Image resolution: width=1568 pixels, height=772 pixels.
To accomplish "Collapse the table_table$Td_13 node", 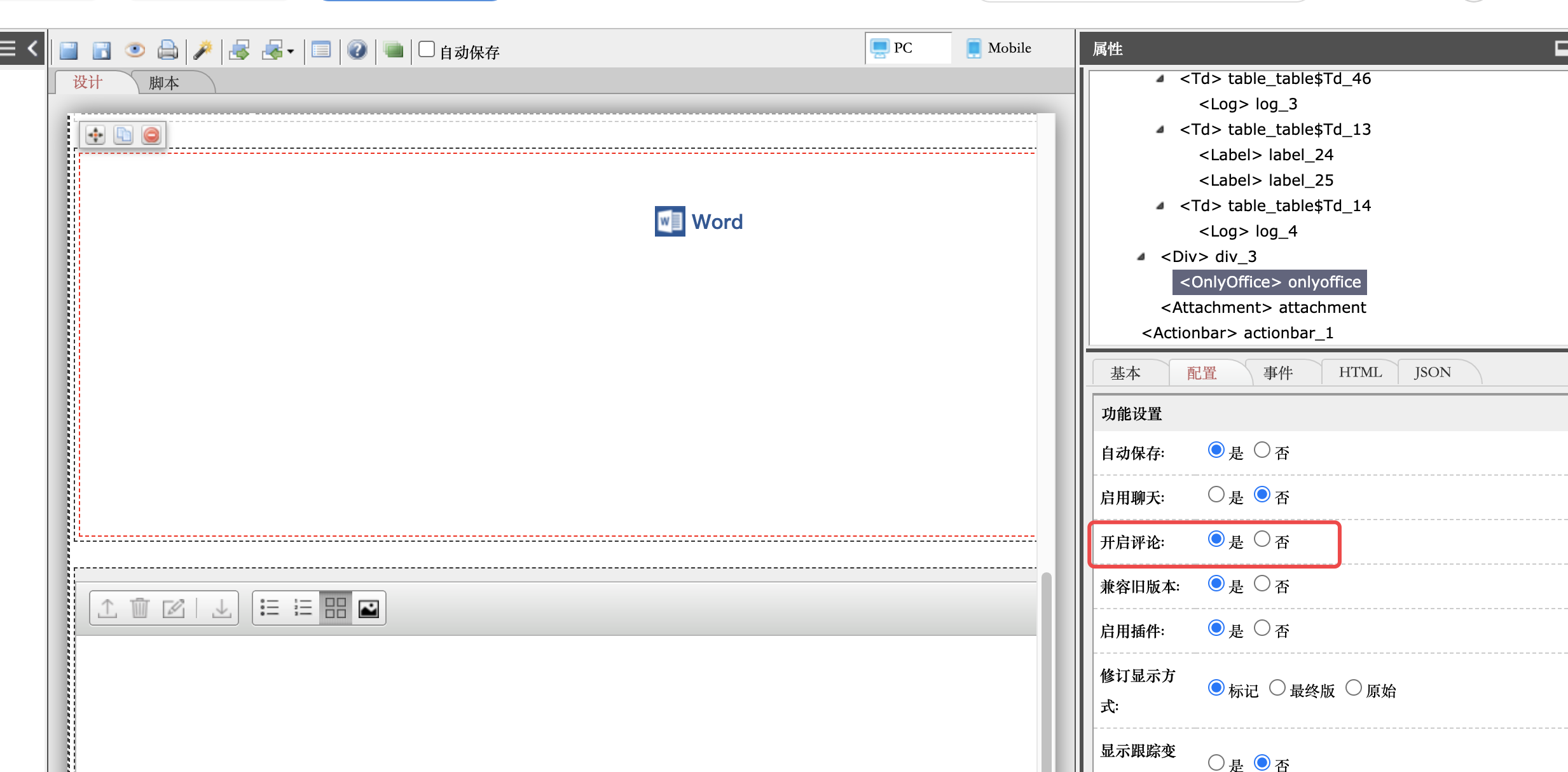I will click(x=1160, y=130).
